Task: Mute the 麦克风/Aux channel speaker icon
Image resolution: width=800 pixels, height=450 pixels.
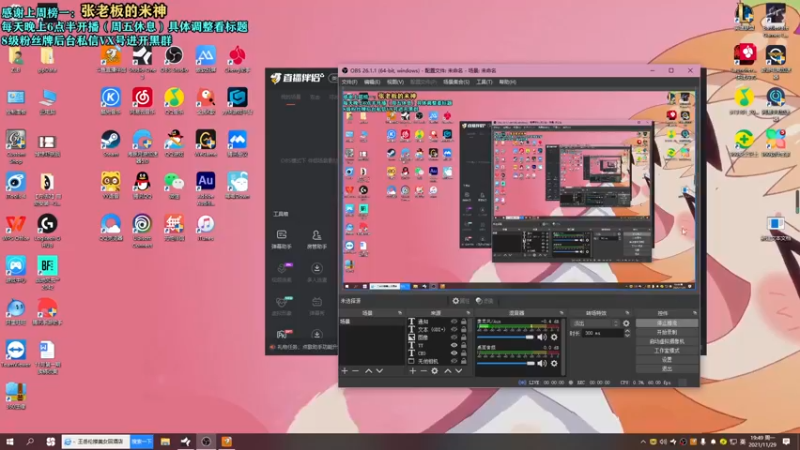Action: [x=542, y=337]
